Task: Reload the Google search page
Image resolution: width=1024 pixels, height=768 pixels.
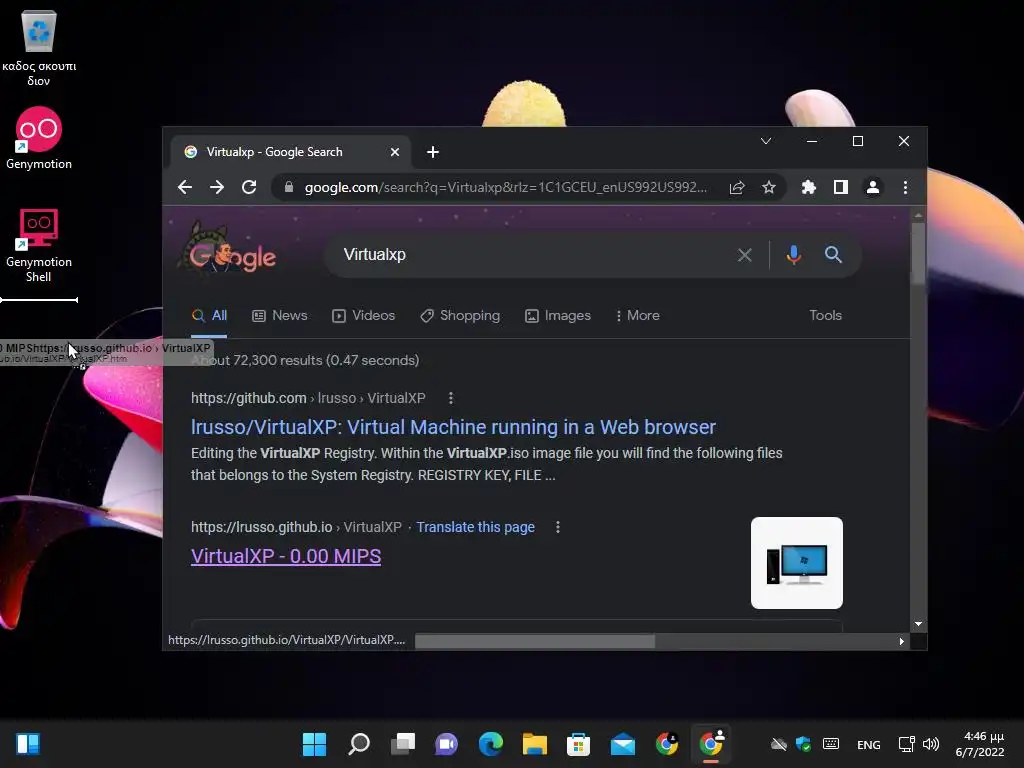Action: [249, 187]
